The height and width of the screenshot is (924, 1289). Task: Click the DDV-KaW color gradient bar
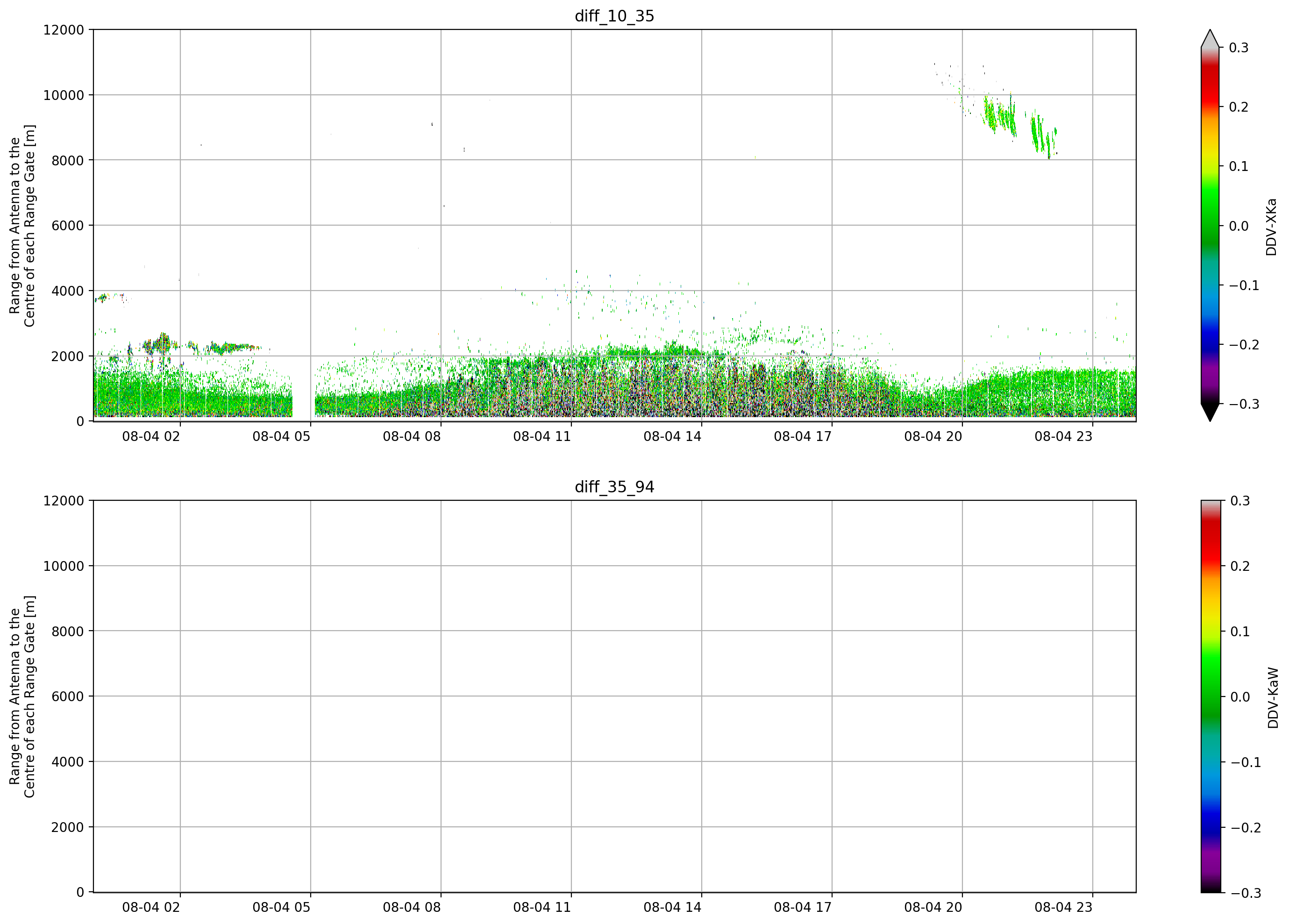(1210, 696)
